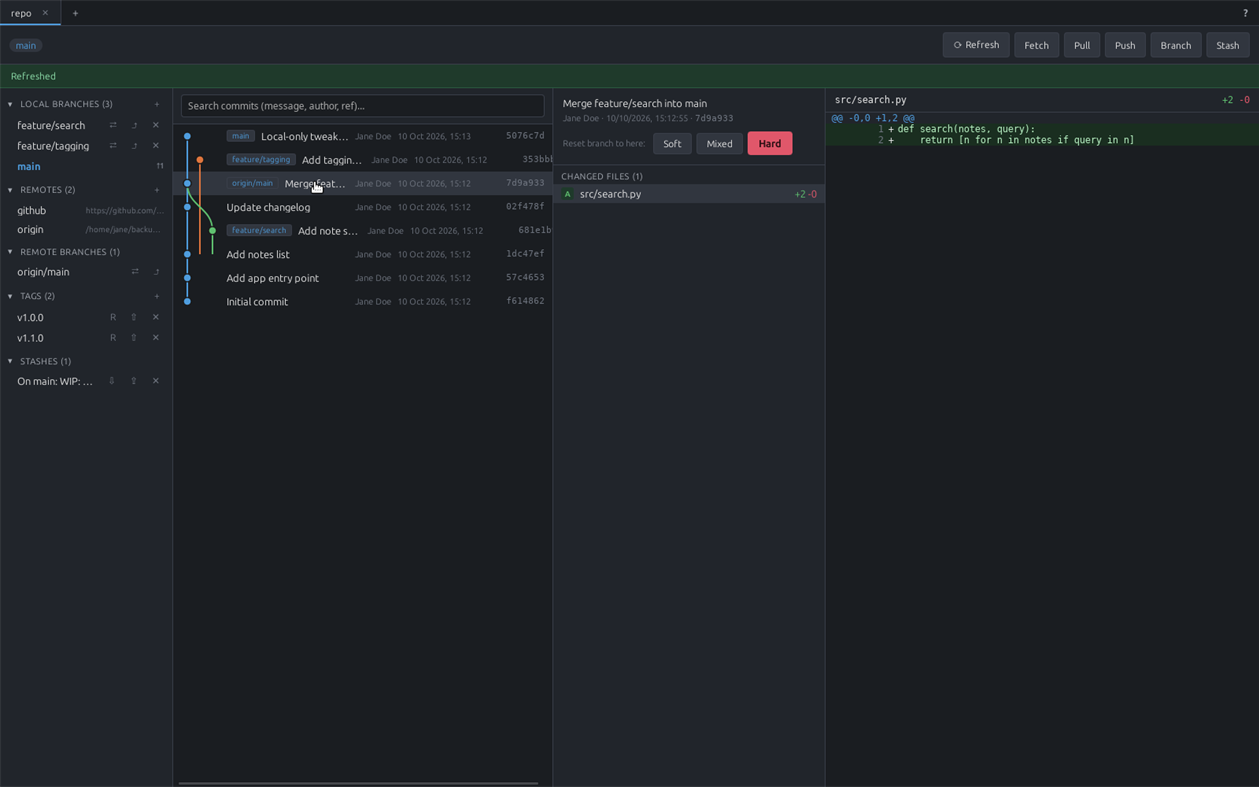1259x787 pixels.
Task: Choose Soft reset to this commit
Action: point(672,143)
